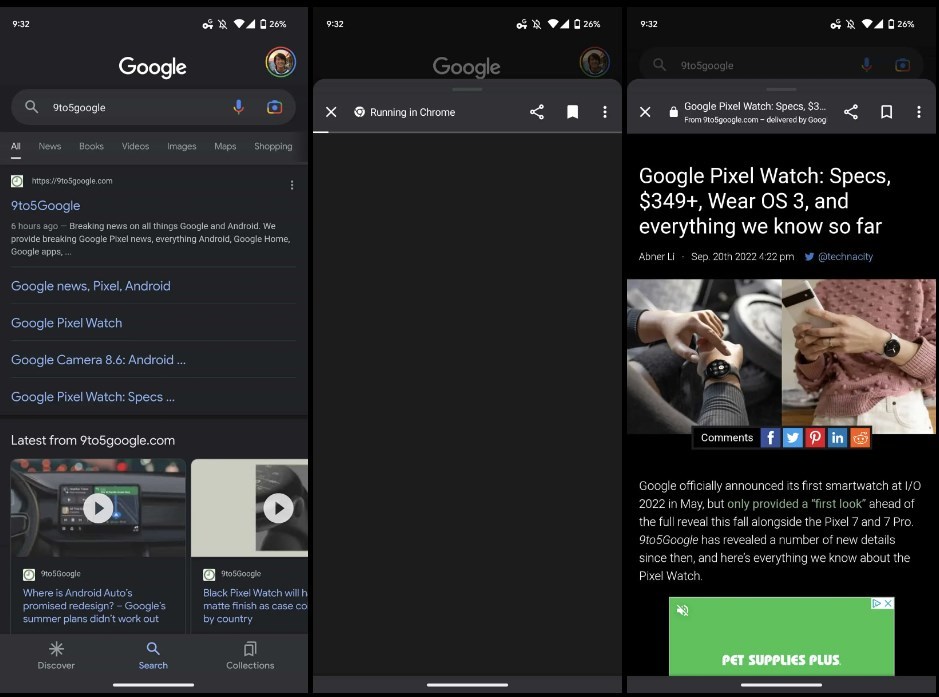Share article on Facebook
Image resolution: width=939 pixels, height=697 pixels.
coord(770,438)
